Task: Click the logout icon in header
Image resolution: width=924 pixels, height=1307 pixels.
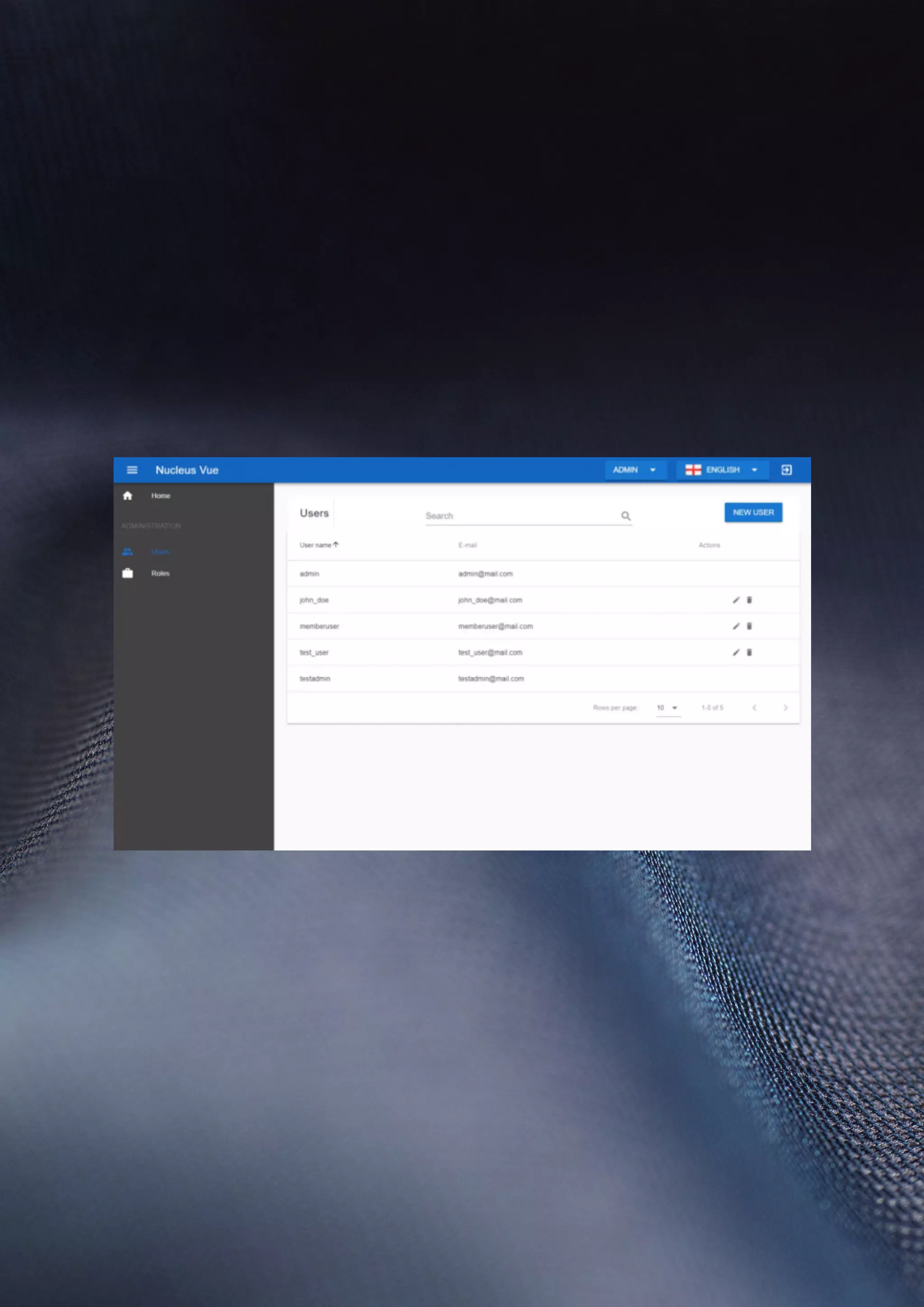Action: (x=786, y=470)
